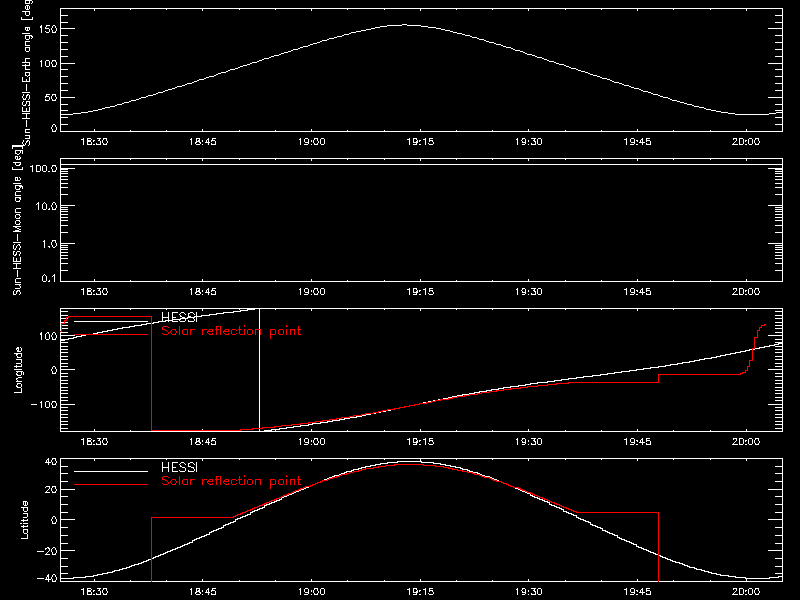The width and height of the screenshot is (800, 600).
Task: Click 19:45 time label under Latitude plot
Action: coord(637,591)
